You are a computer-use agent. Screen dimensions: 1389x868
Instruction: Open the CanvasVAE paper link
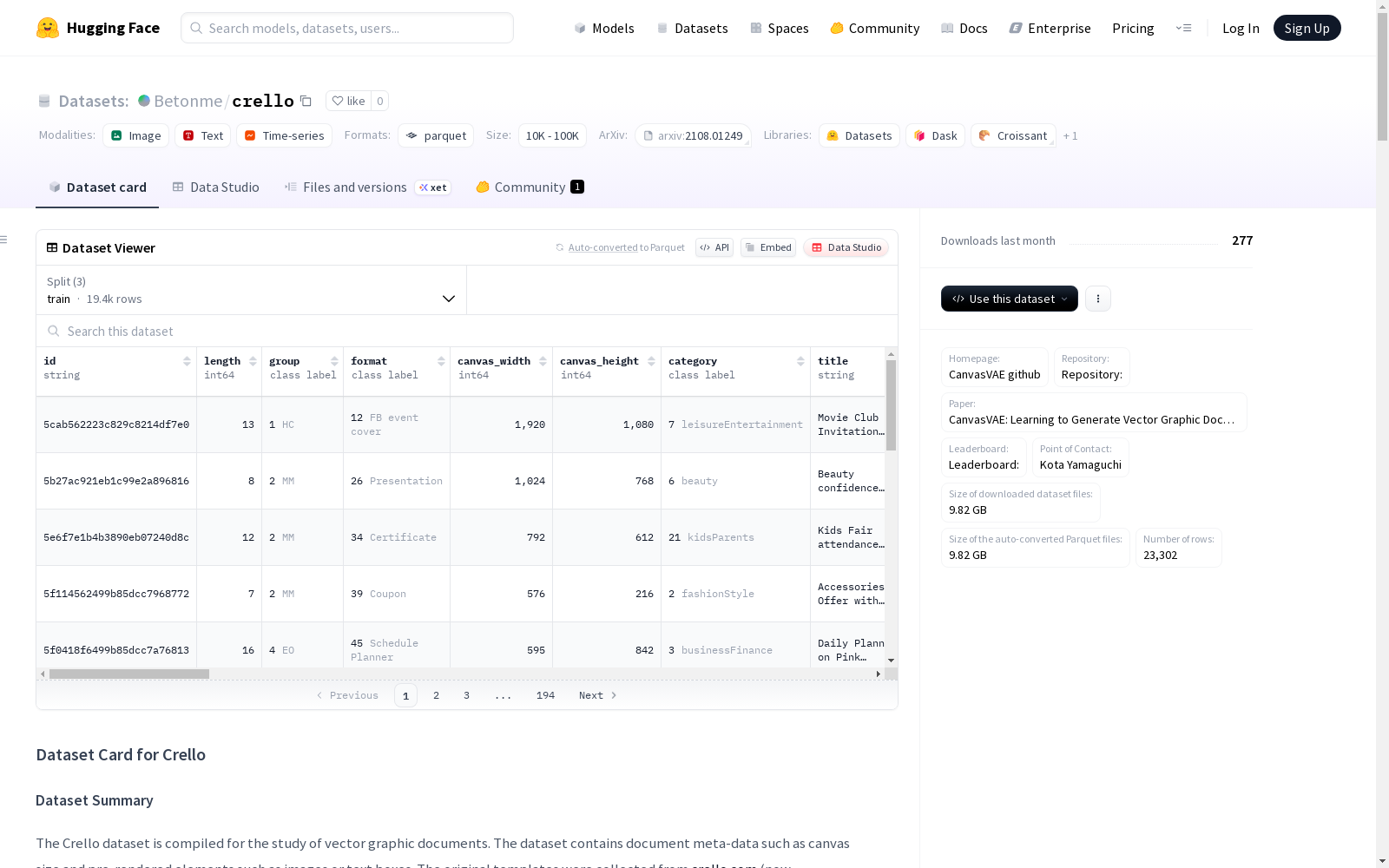[1094, 412]
